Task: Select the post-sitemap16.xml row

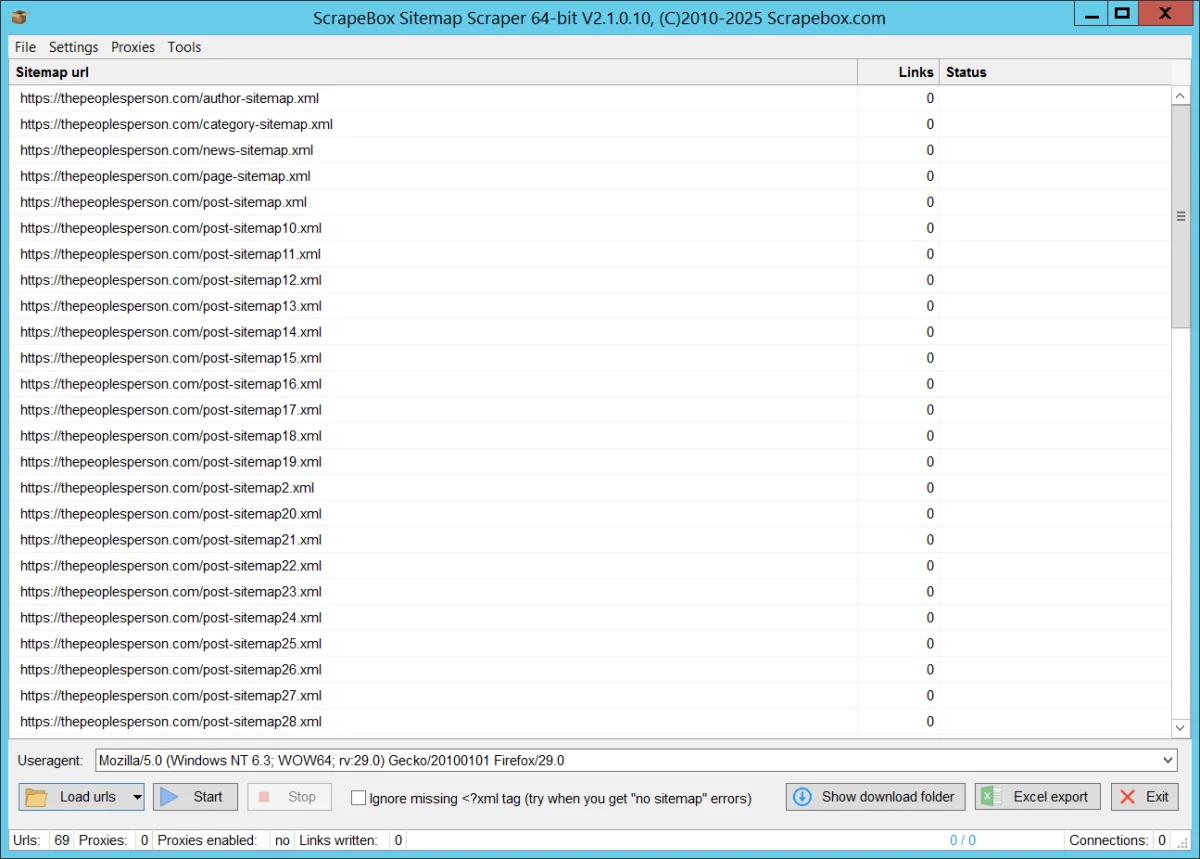Action: [x=590, y=384]
